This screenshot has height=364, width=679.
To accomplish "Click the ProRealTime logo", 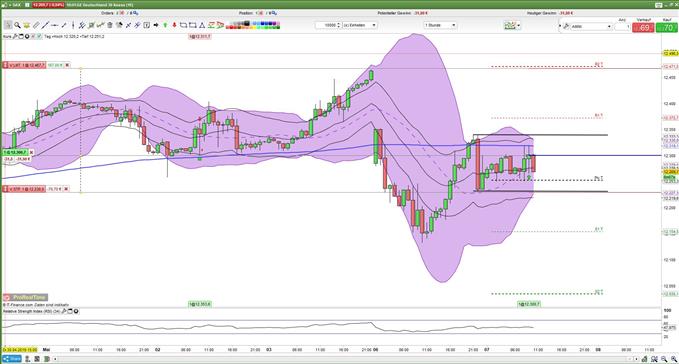I will pyautogui.click(x=25, y=297).
